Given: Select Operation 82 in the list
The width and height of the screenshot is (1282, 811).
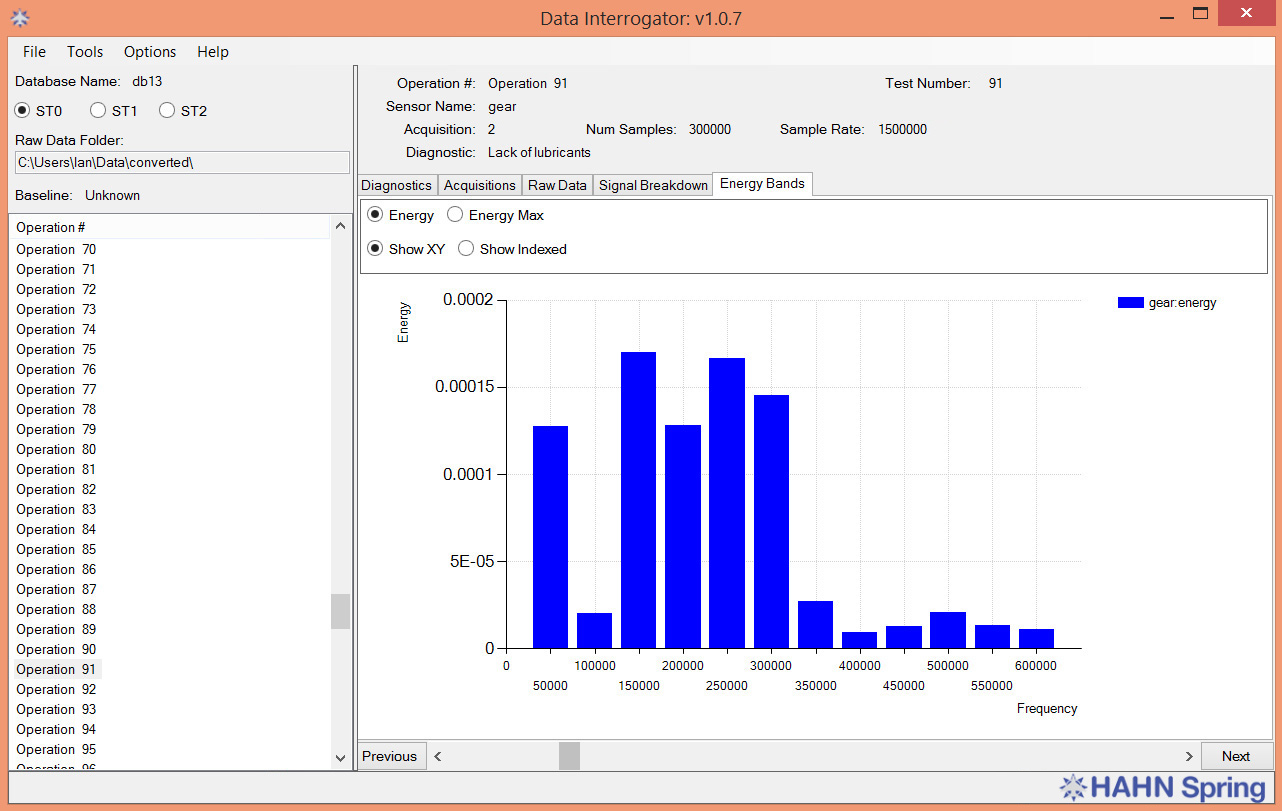Looking at the screenshot, I should (56, 489).
